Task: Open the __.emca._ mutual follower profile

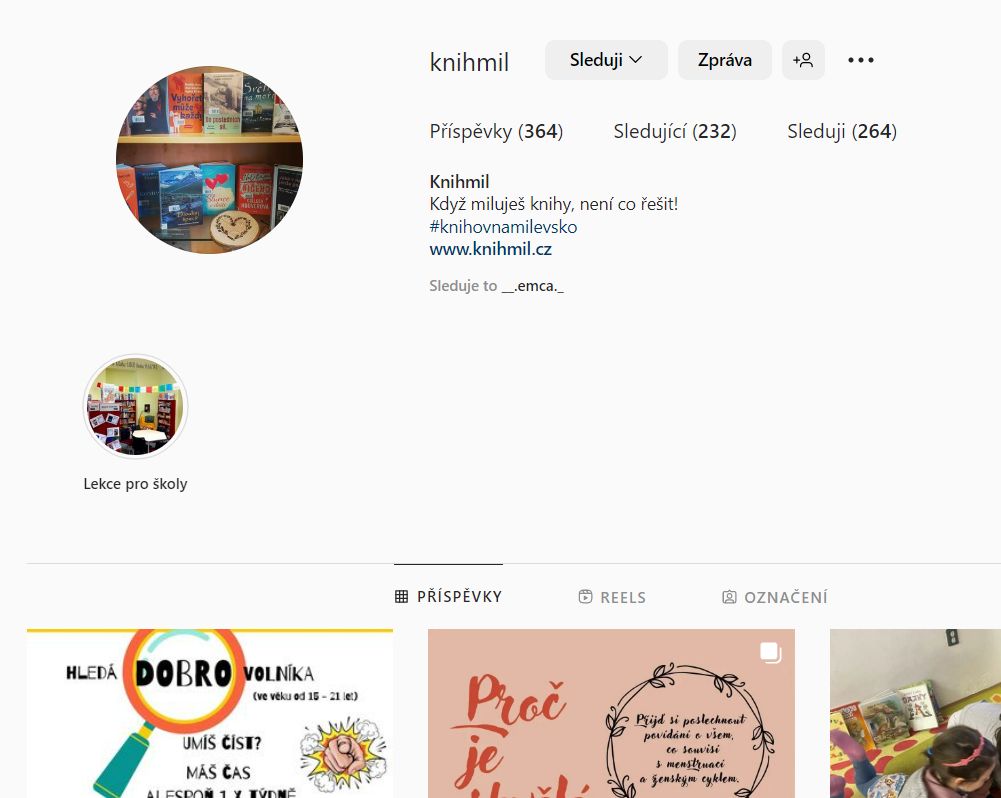Action: pyautogui.click(x=532, y=286)
